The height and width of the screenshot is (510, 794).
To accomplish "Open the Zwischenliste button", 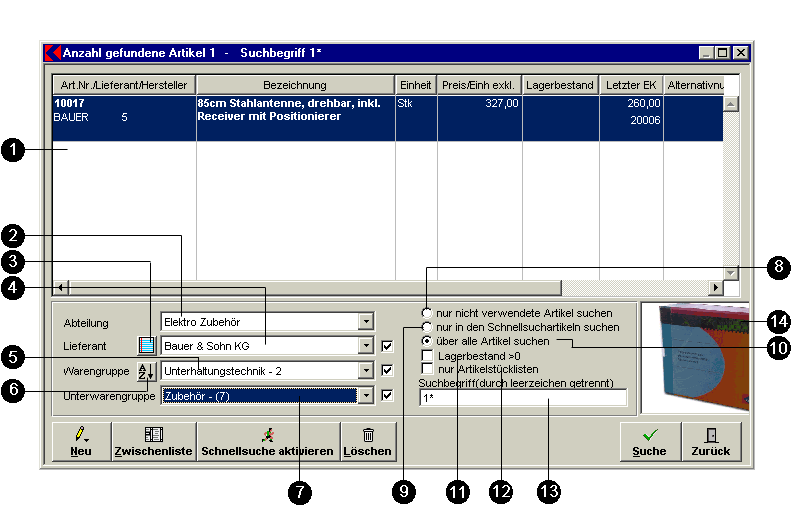I will [x=154, y=442].
